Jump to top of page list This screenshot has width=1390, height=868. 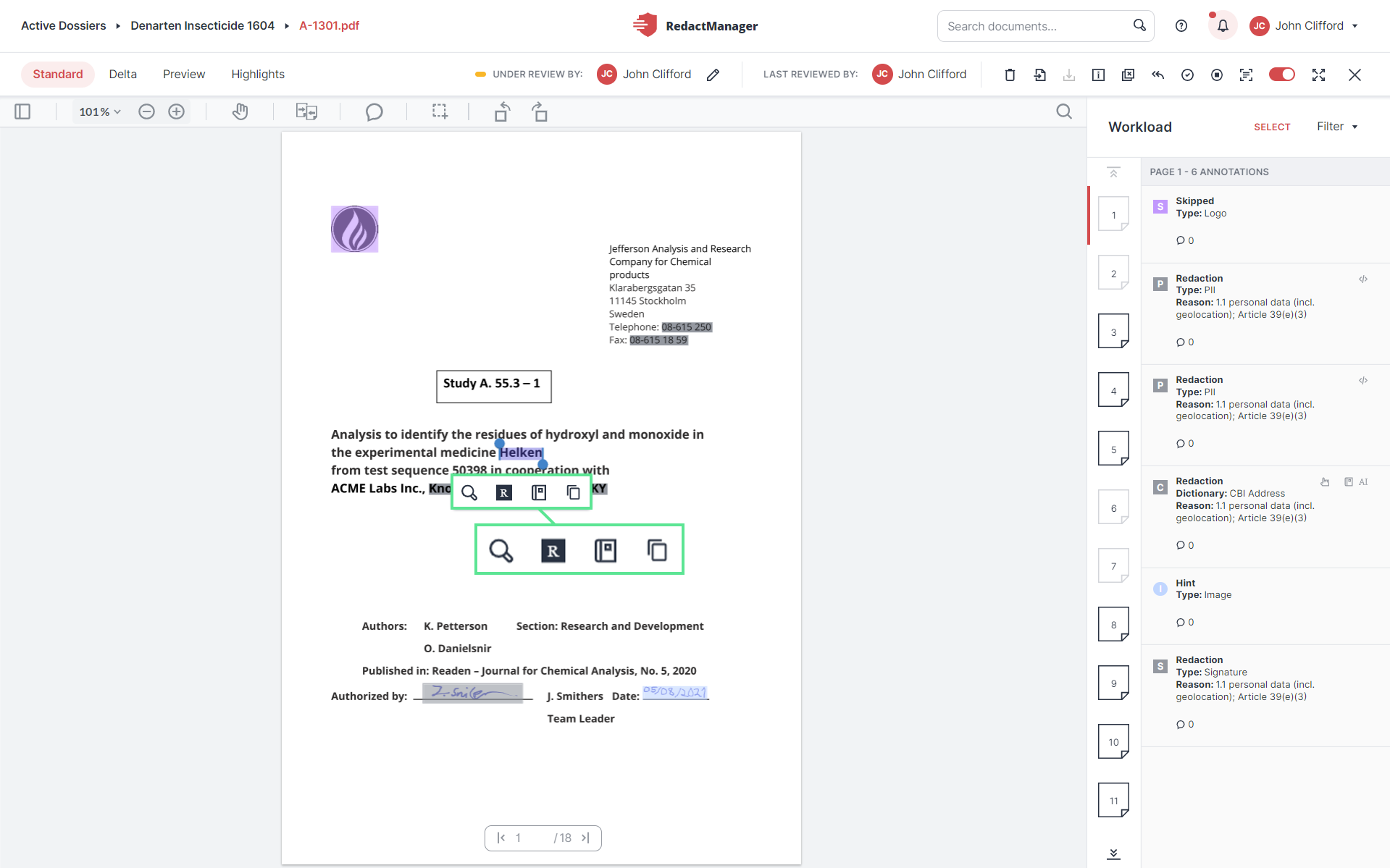click(1113, 172)
